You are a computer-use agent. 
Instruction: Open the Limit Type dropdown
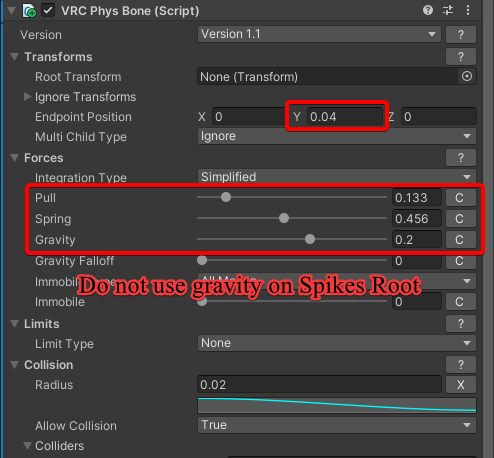[x=337, y=343]
